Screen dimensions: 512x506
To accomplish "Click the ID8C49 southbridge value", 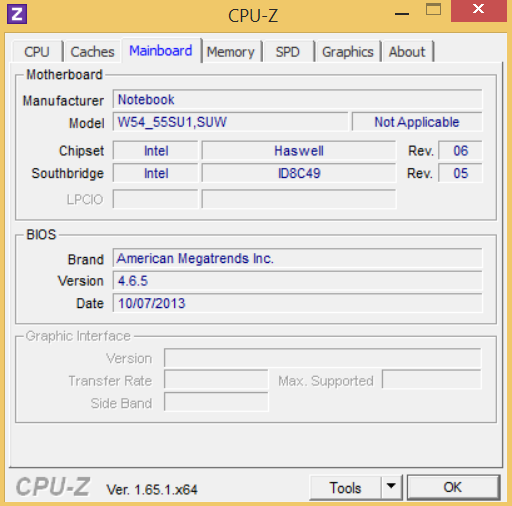I will tap(299, 173).
